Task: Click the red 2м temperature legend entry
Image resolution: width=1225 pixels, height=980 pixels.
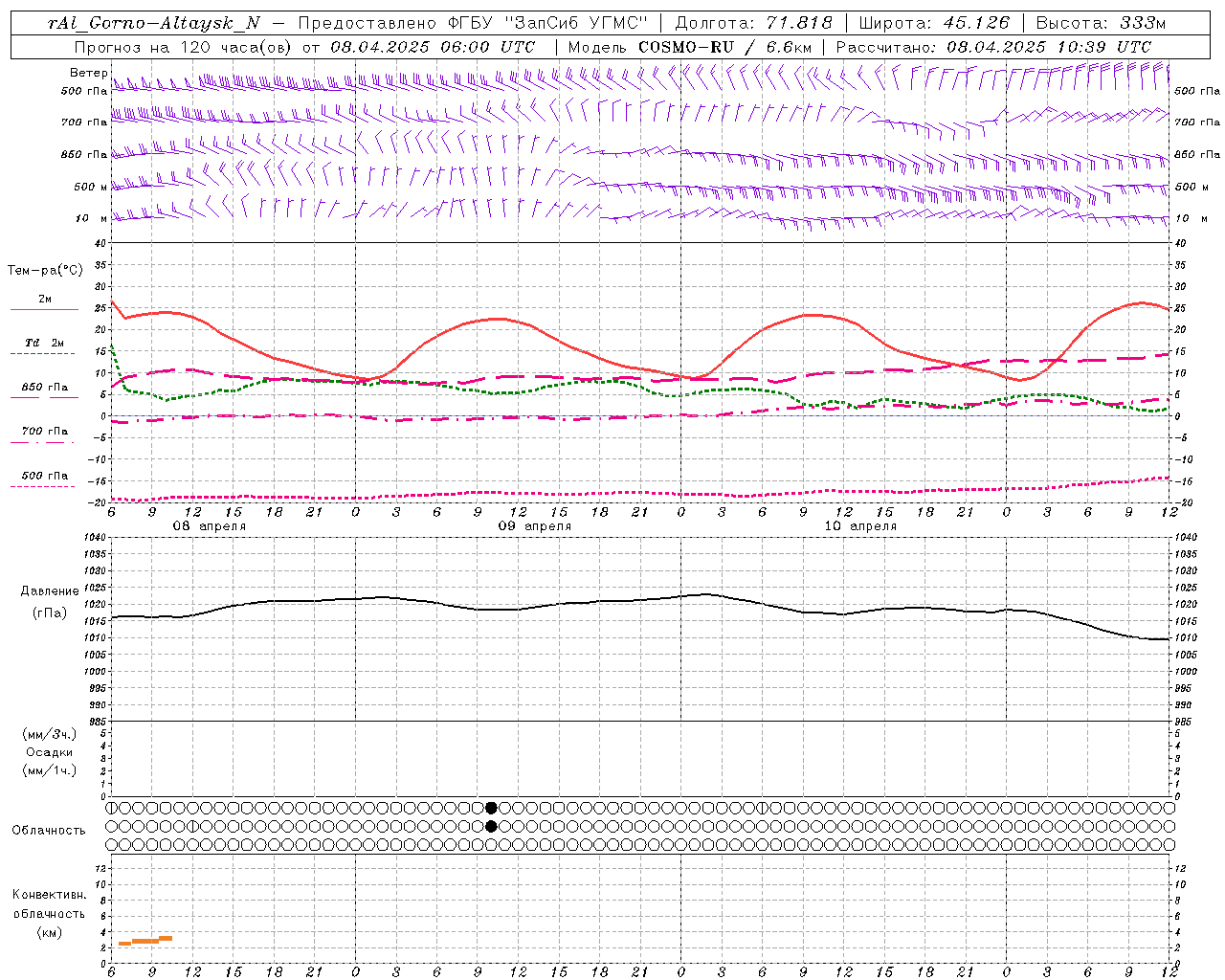Action: coord(44,302)
